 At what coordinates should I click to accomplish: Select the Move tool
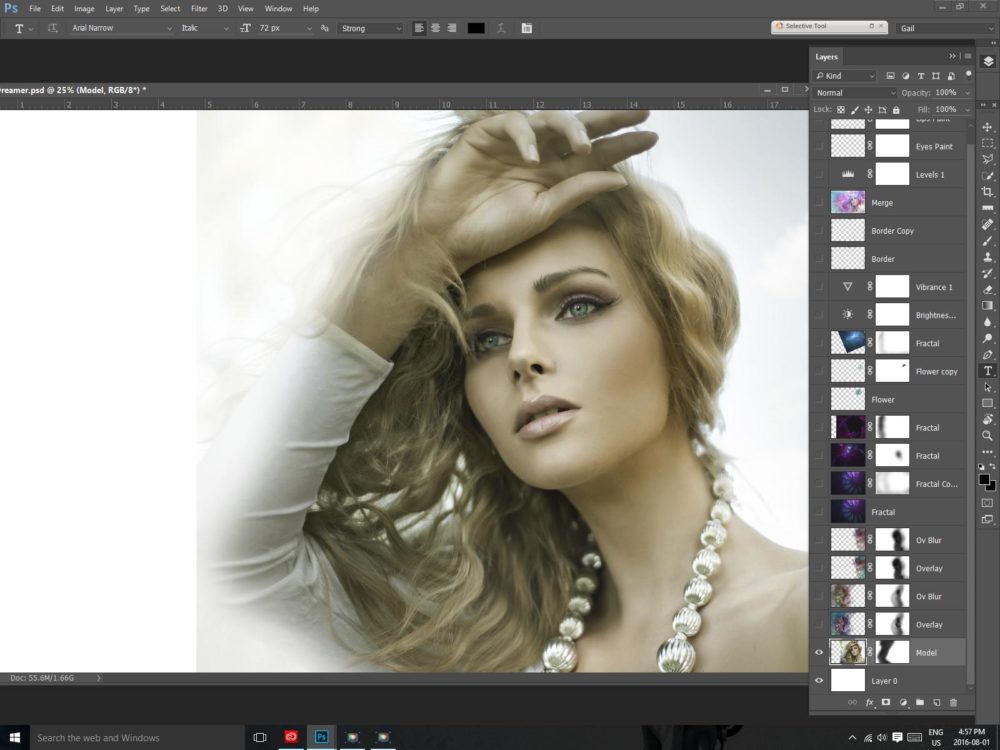click(987, 127)
